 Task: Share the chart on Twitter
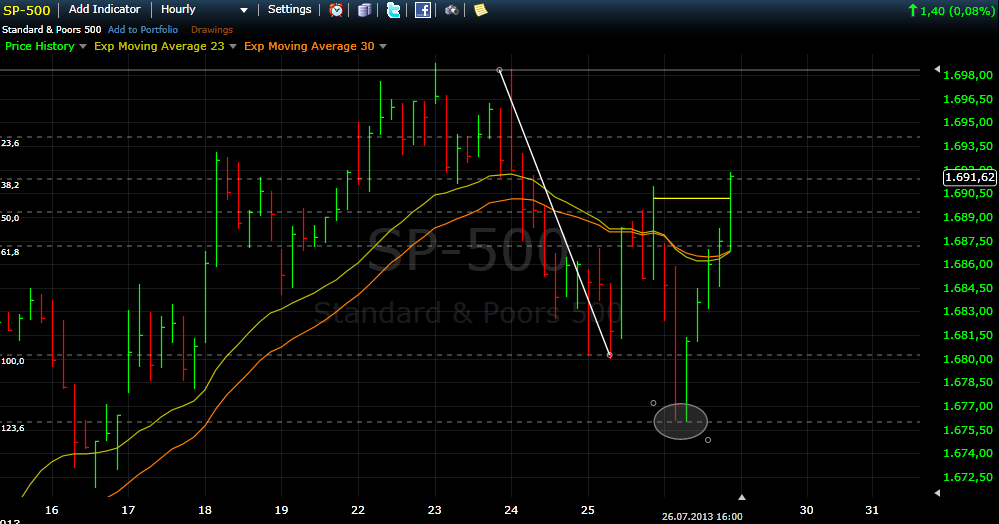[393, 10]
